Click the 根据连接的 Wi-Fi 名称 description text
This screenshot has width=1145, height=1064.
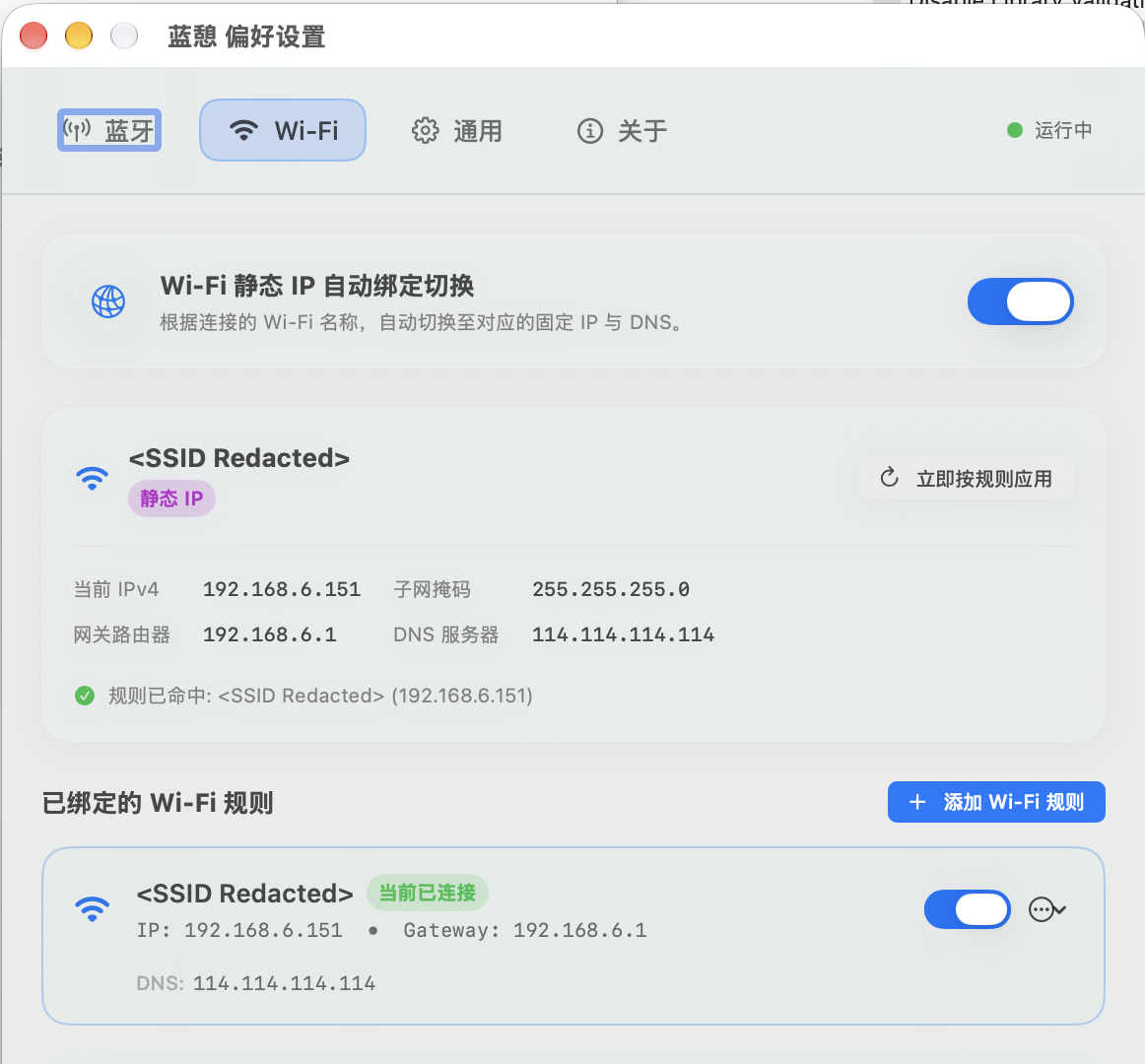(x=422, y=322)
